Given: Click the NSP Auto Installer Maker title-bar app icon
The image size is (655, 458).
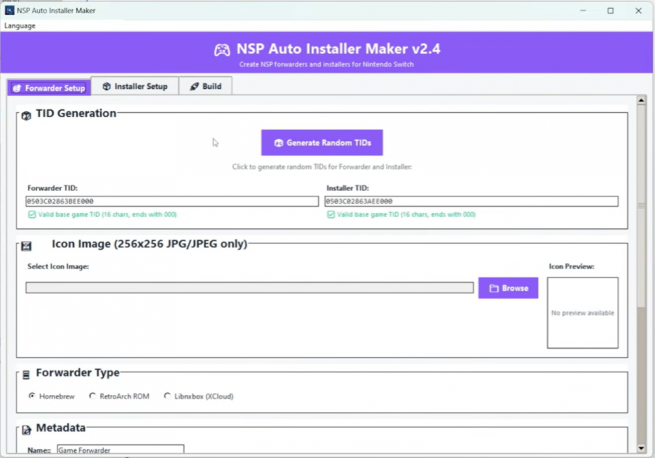Looking at the screenshot, I should [9, 10].
